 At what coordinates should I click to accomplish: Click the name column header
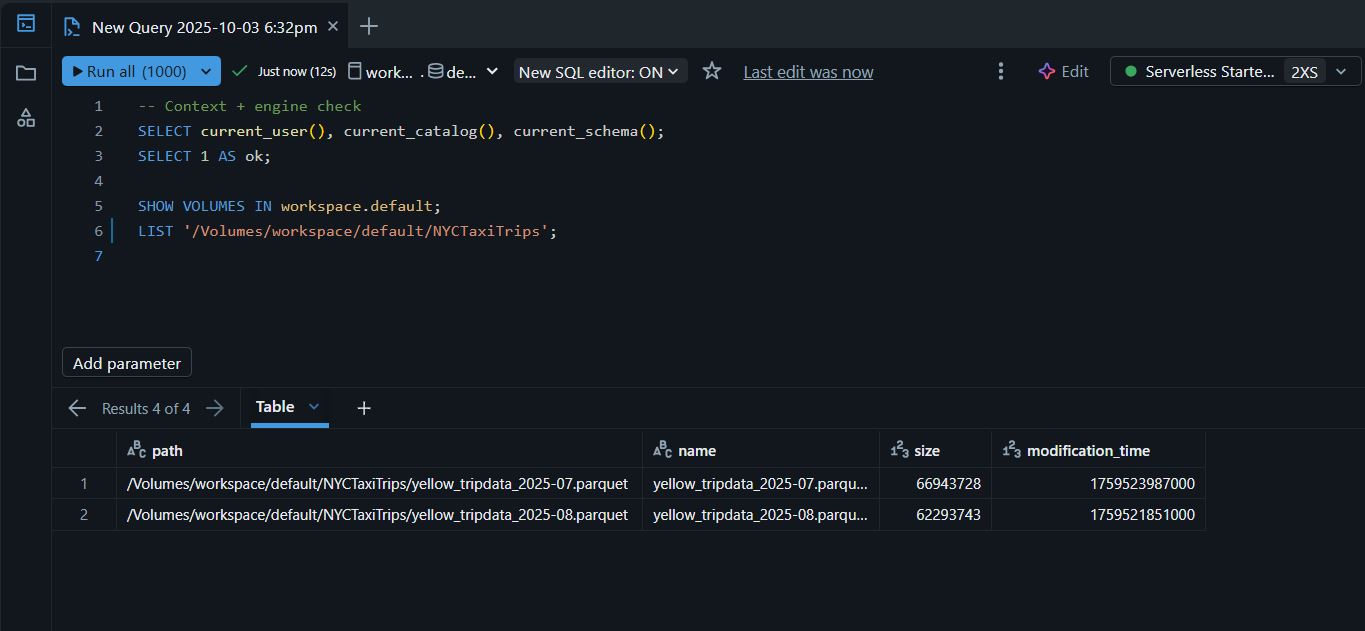point(761,451)
